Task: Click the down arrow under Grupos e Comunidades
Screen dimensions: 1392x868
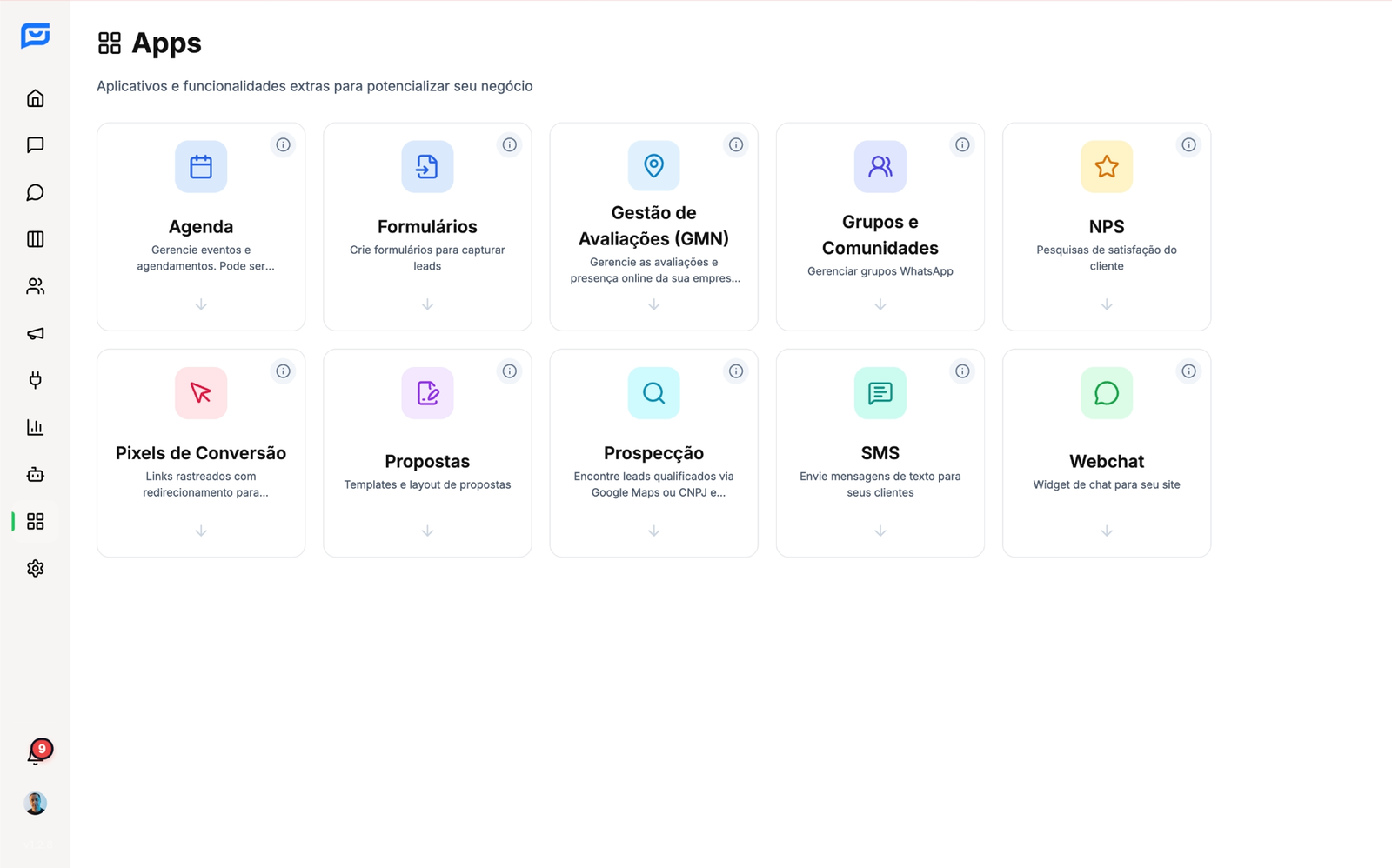Action: 880,304
